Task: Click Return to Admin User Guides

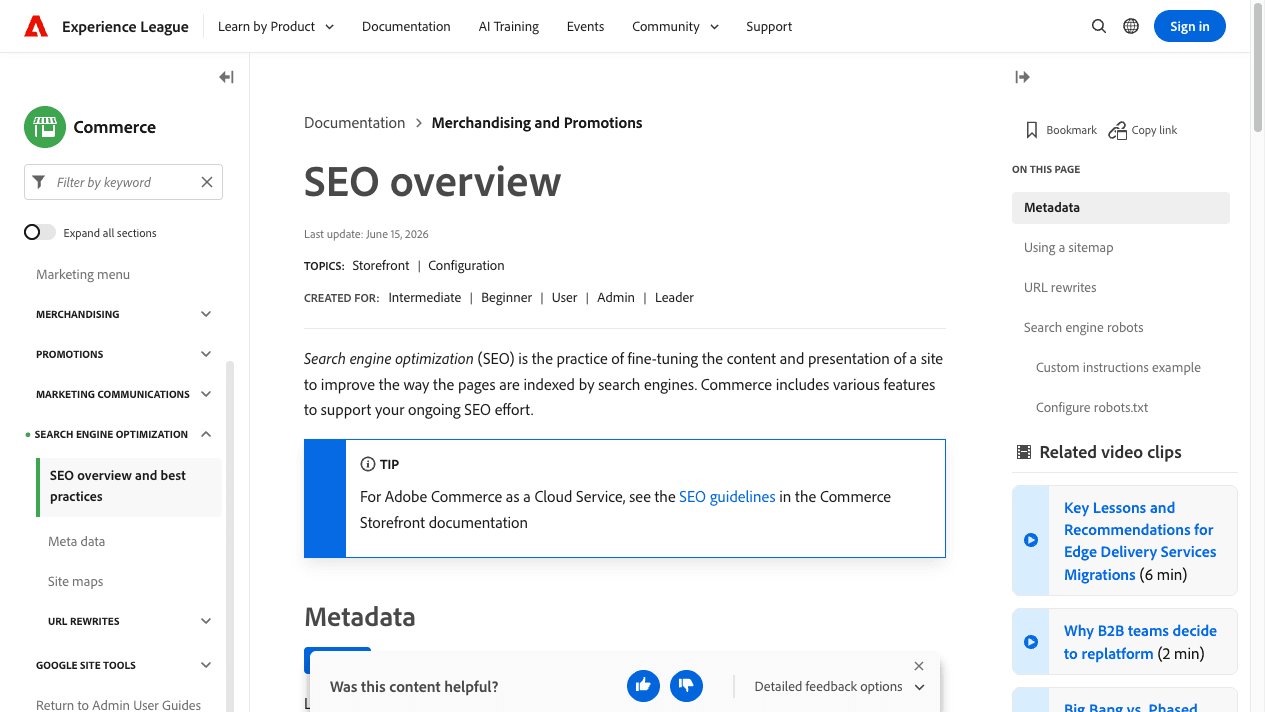Action: [x=118, y=704]
